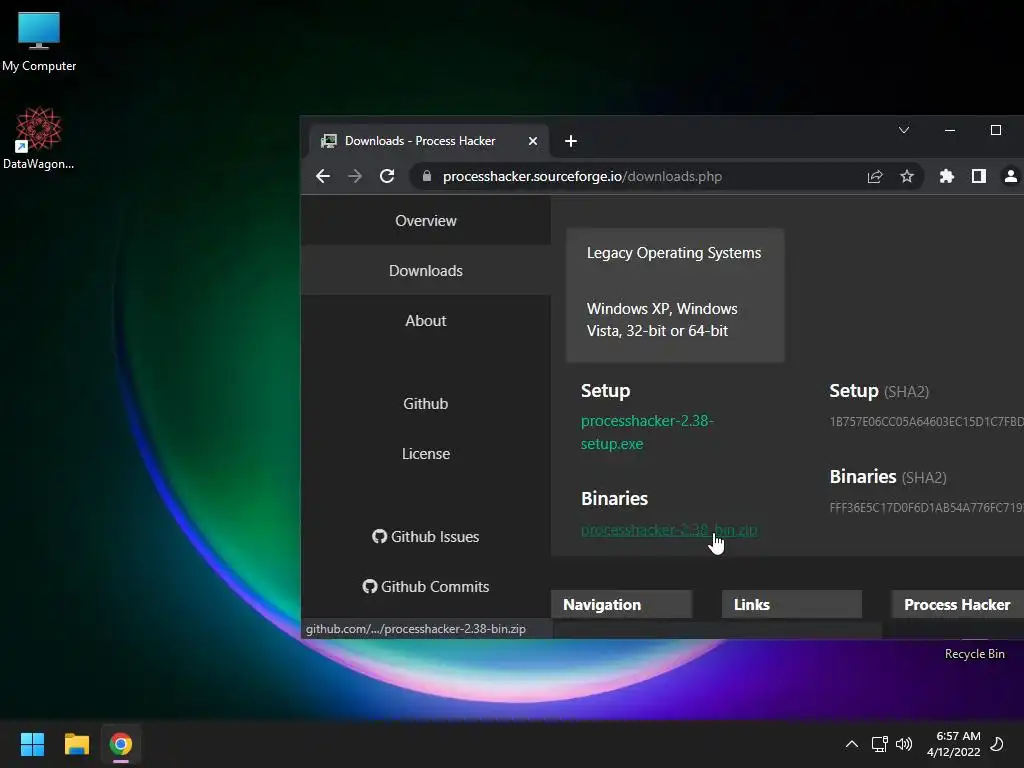Open the clock and date flyout
Viewport: 1024px width, 768px height.
point(953,744)
